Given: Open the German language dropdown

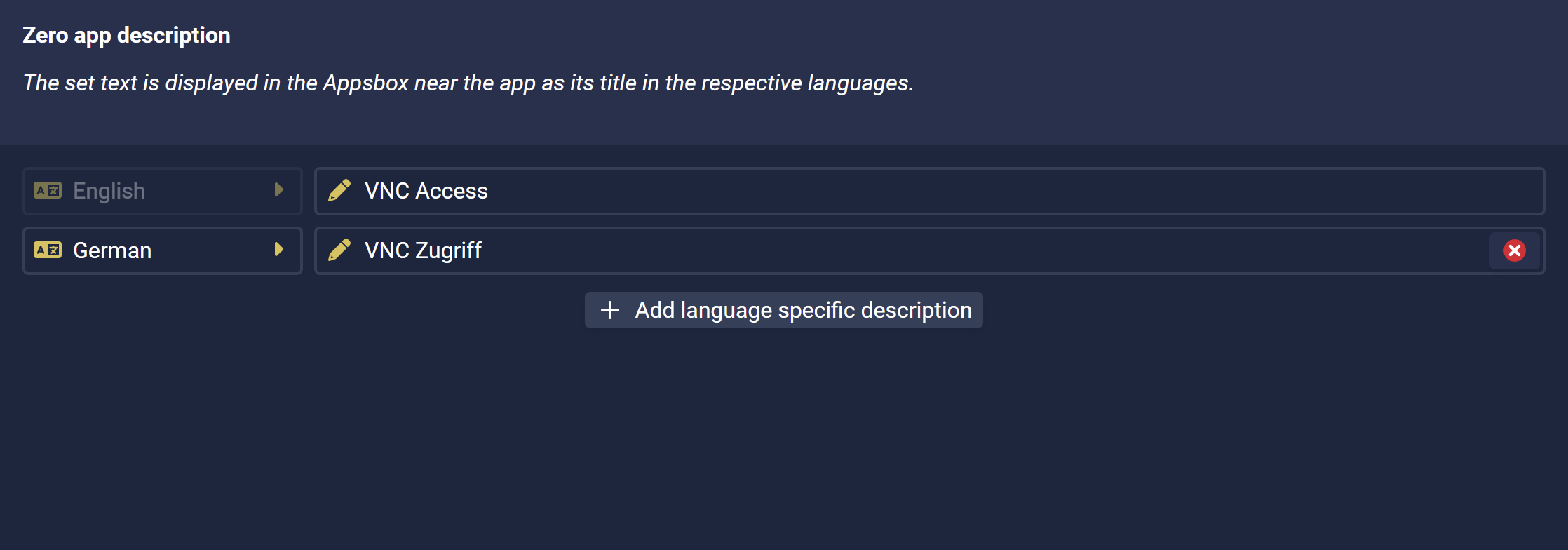Looking at the screenshot, I should click(163, 250).
